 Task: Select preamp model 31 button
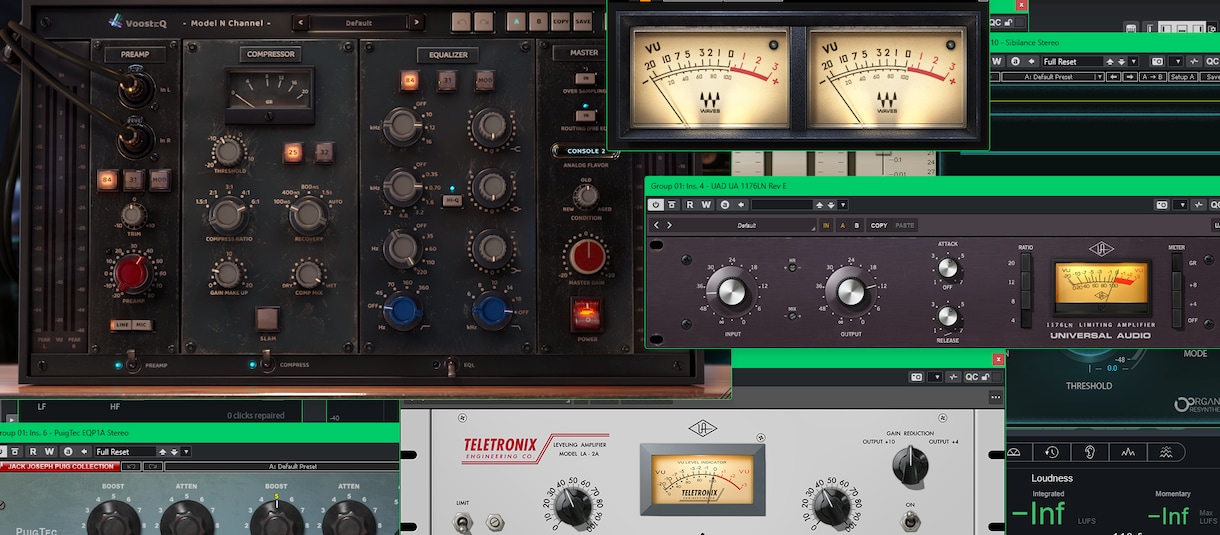point(134,180)
